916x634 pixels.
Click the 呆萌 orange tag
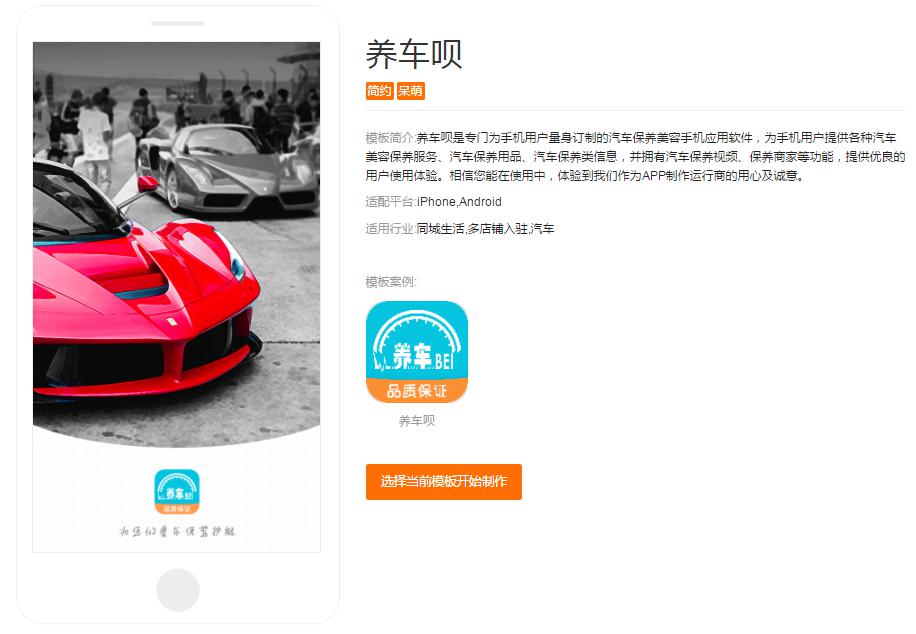[411, 91]
